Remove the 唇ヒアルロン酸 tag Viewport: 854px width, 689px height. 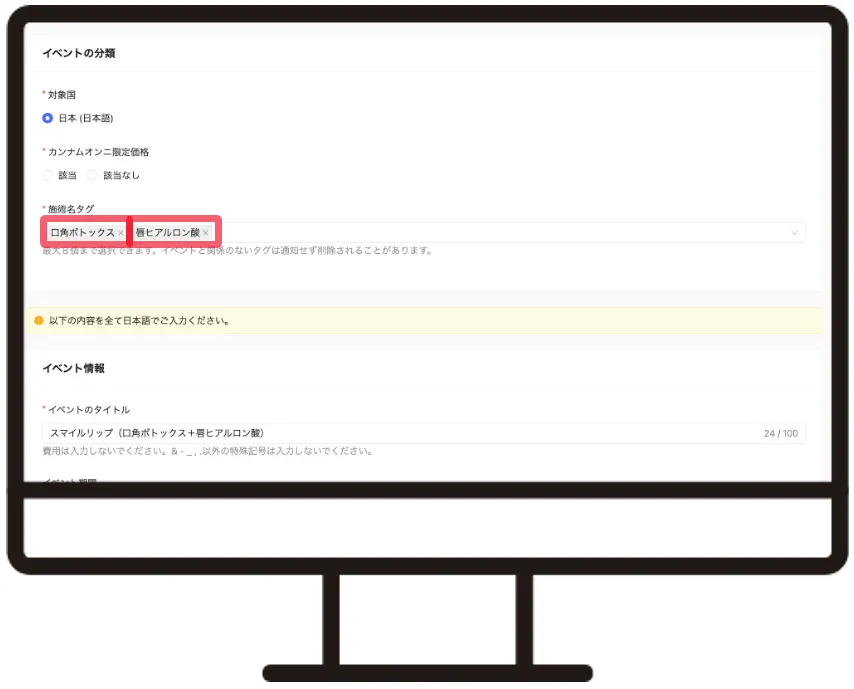[x=205, y=233]
